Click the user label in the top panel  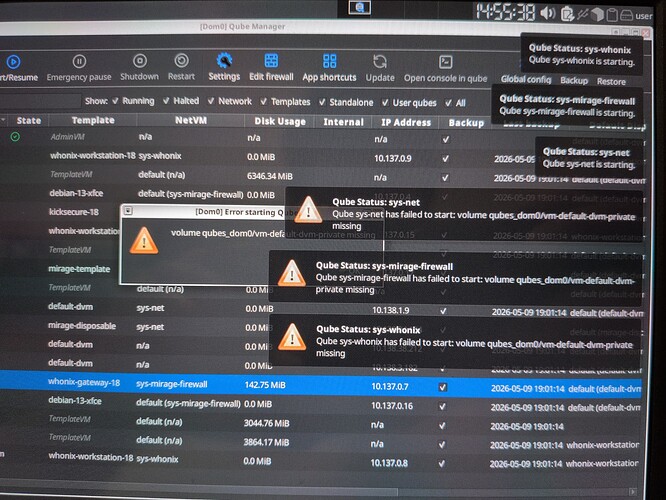coord(643,16)
